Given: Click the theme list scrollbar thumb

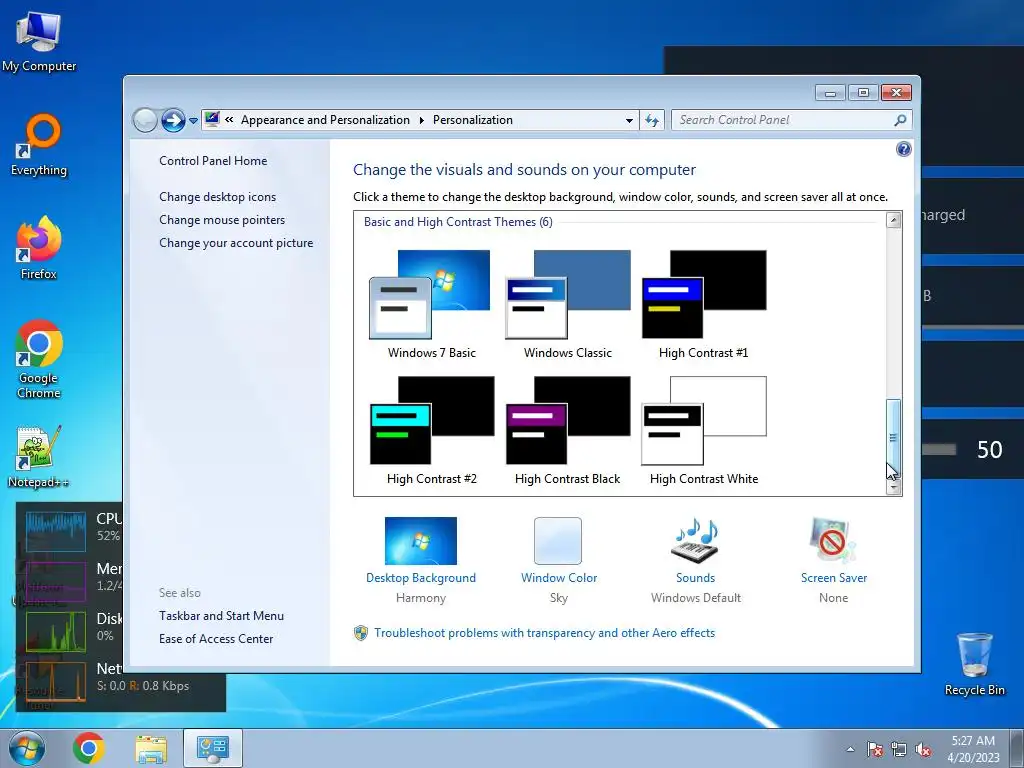Looking at the screenshot, I should click(x=893, y=439).
